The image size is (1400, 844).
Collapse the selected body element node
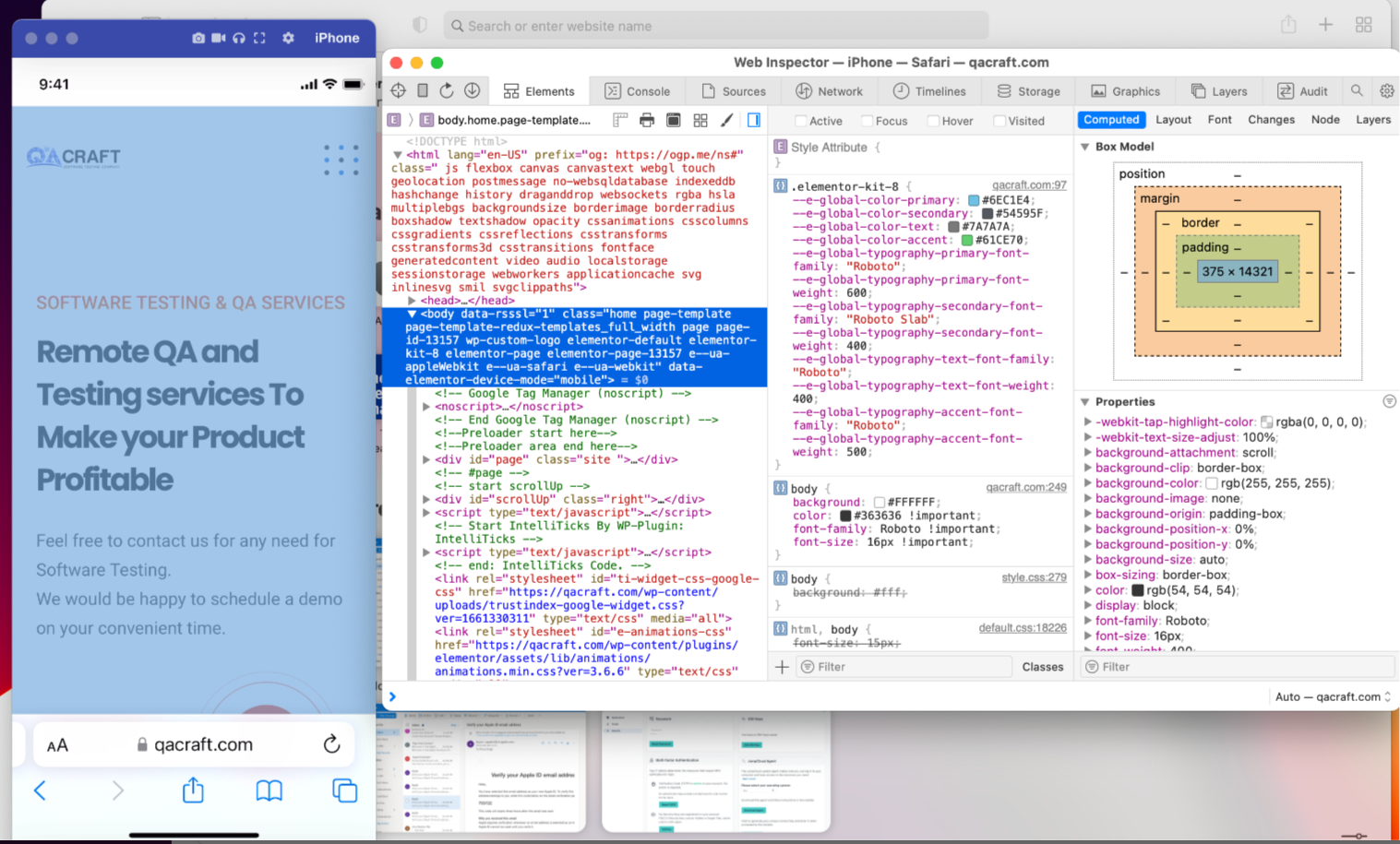pyautogui.click(x=412, y=315)
